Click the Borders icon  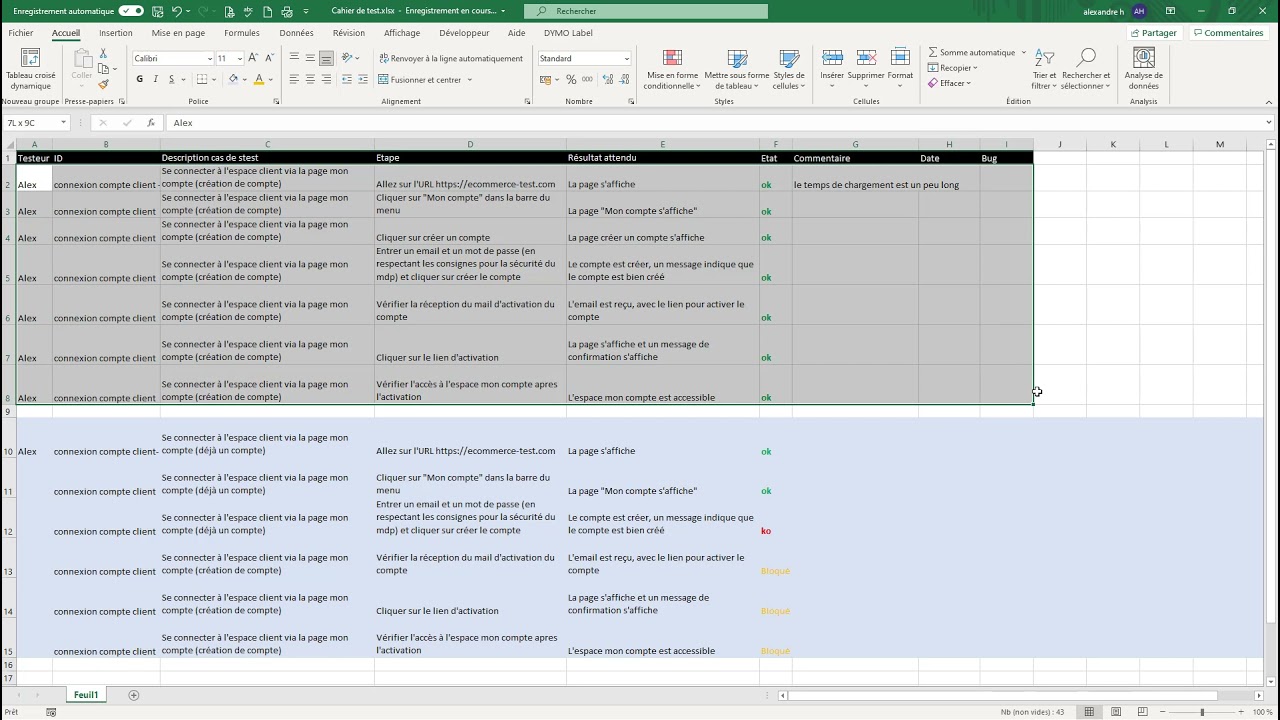[x=202, y=79]
